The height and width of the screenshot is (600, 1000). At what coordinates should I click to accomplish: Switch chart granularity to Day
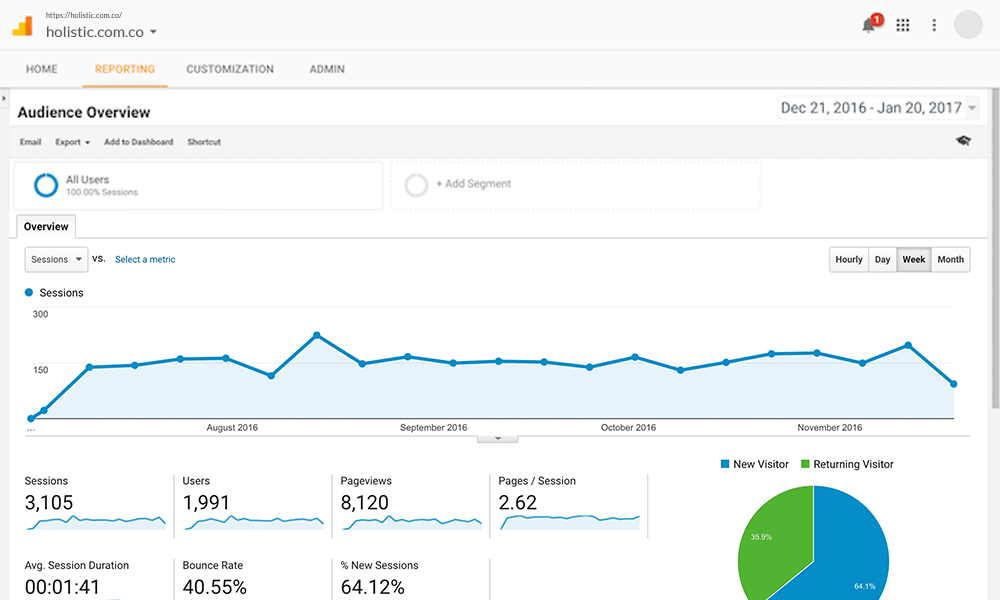882,260
